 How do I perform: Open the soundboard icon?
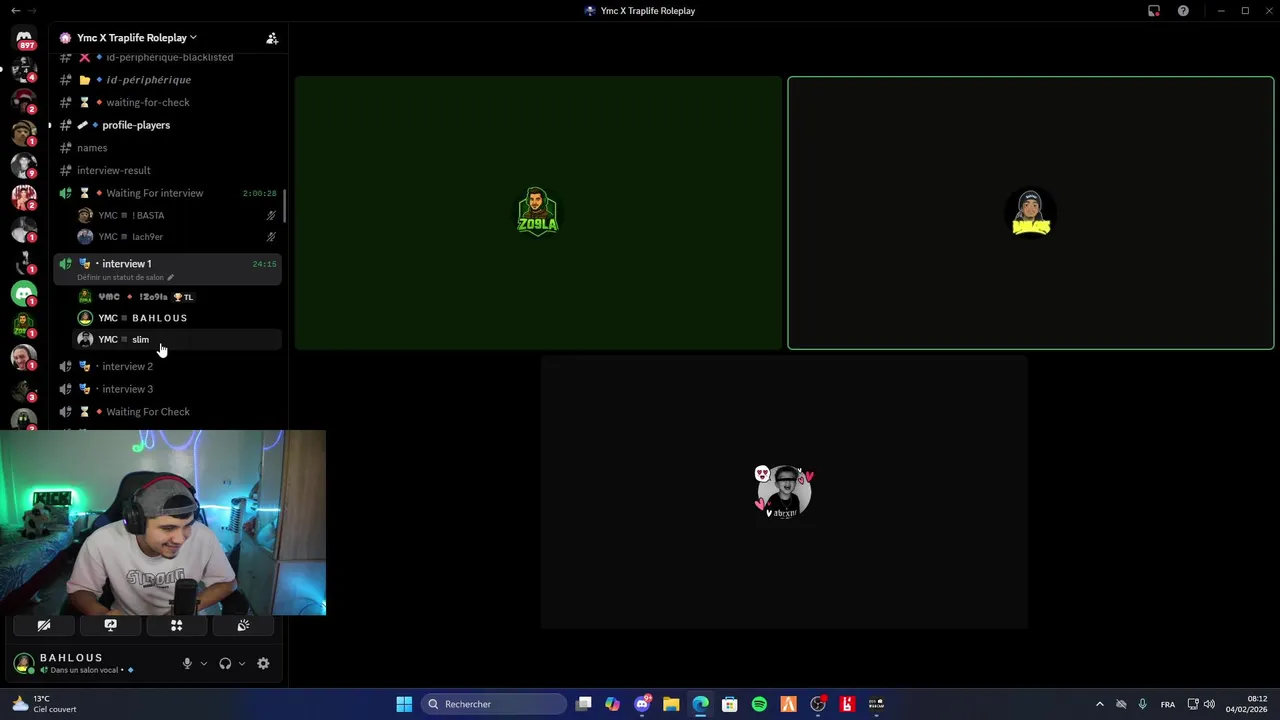[242, 625]
